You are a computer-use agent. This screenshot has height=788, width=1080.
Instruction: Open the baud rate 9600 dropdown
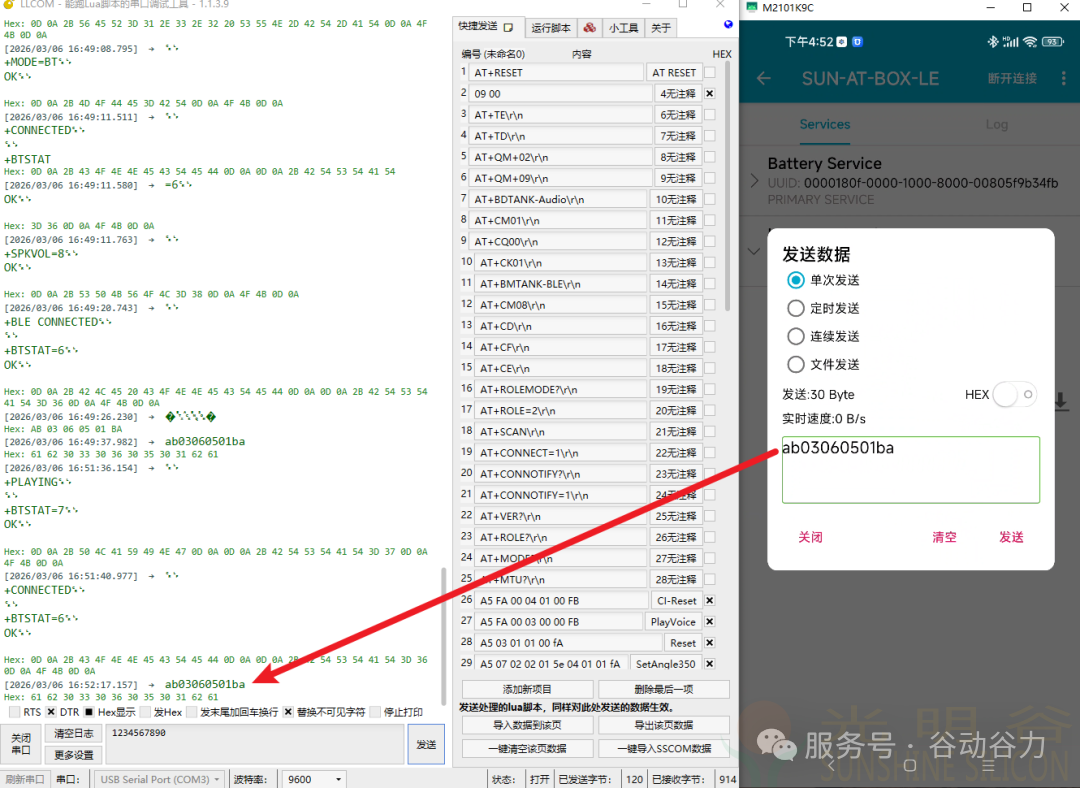[314, 779]
